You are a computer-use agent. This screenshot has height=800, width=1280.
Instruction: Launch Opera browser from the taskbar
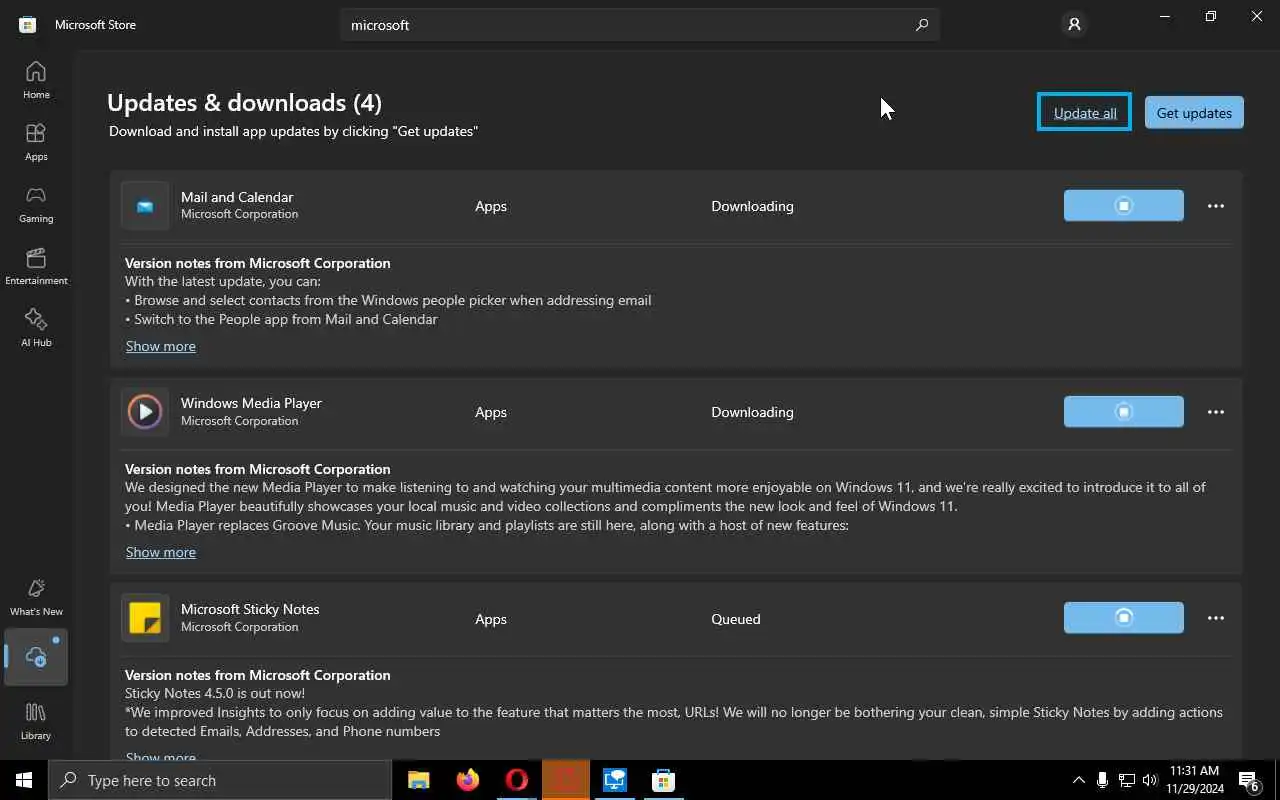click(x=517, y=780)
